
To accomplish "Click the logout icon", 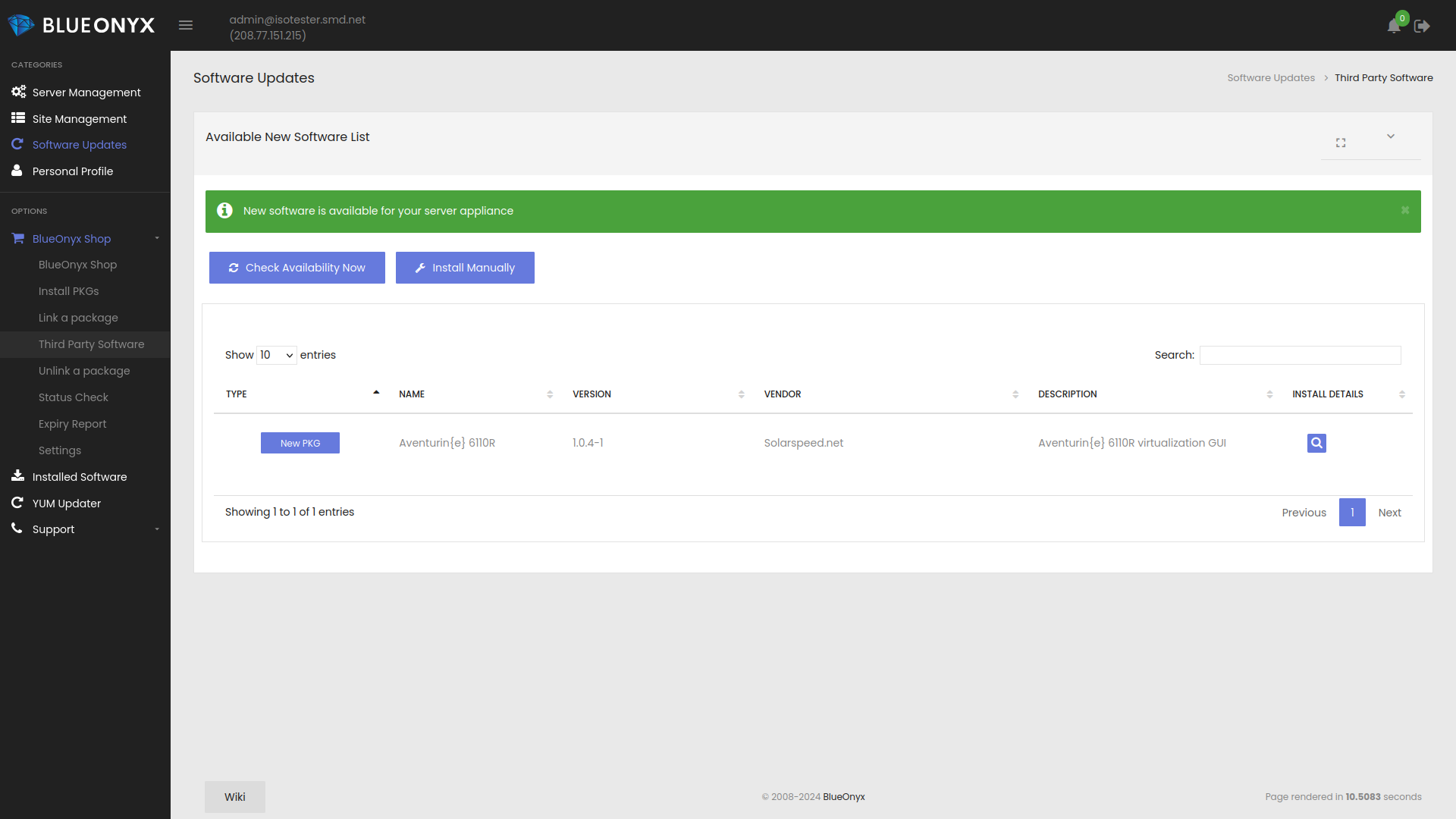I will [x=1422, y=26].
